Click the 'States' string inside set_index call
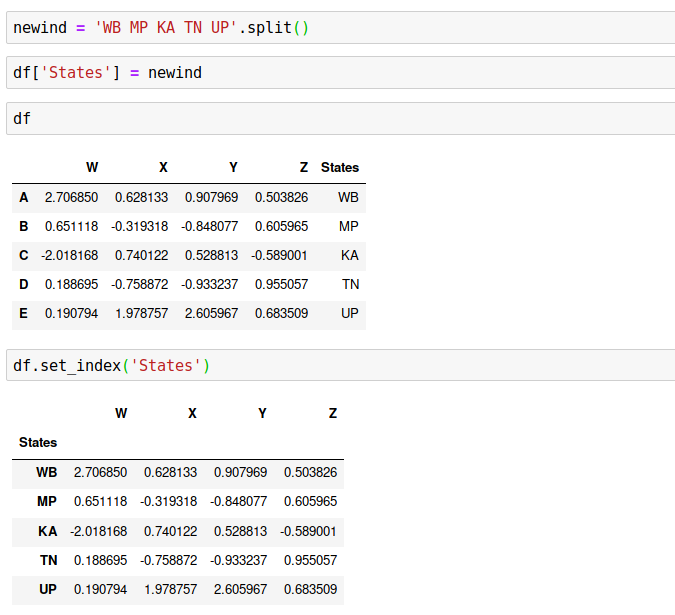 [x=166, y=366]
